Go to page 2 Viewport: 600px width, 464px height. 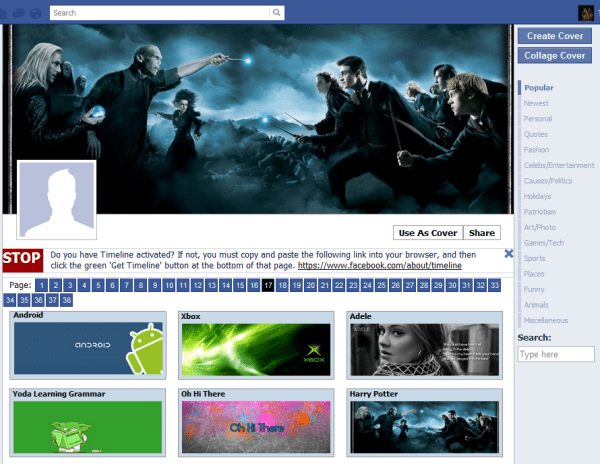pyautogui.click(x=56, y=285)
